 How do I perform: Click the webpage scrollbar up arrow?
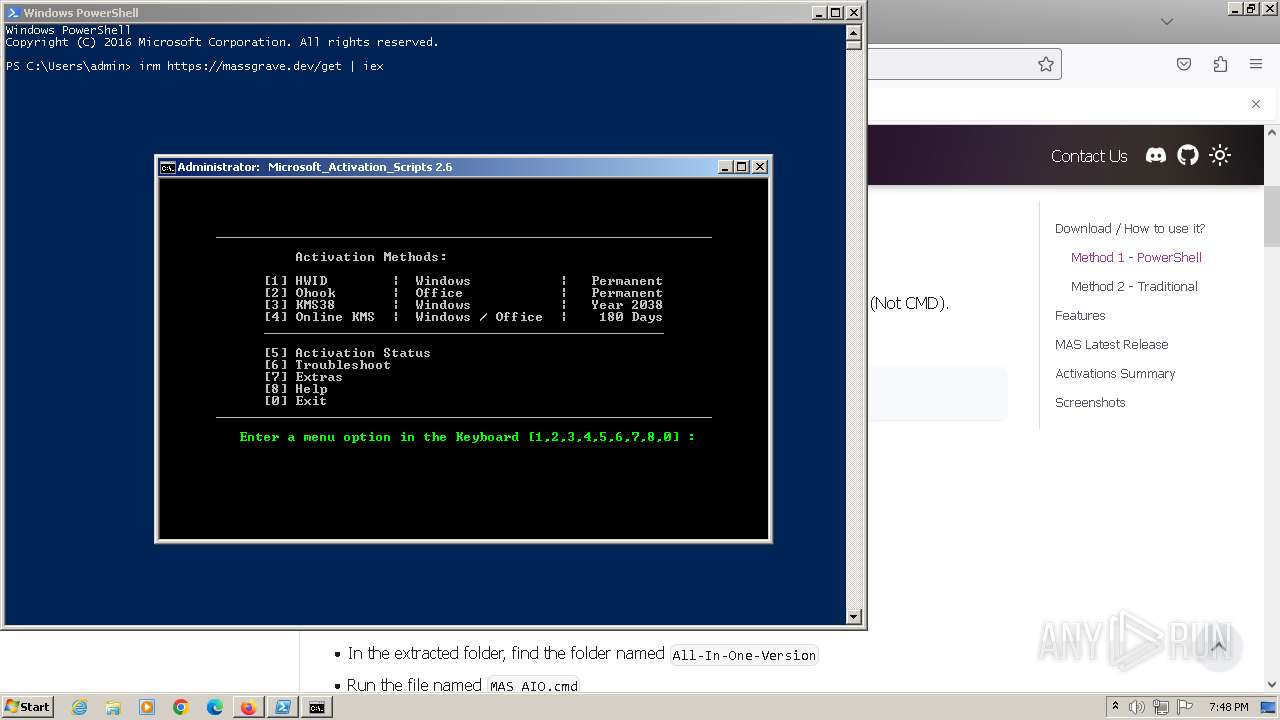click(x=1272, y=132)
